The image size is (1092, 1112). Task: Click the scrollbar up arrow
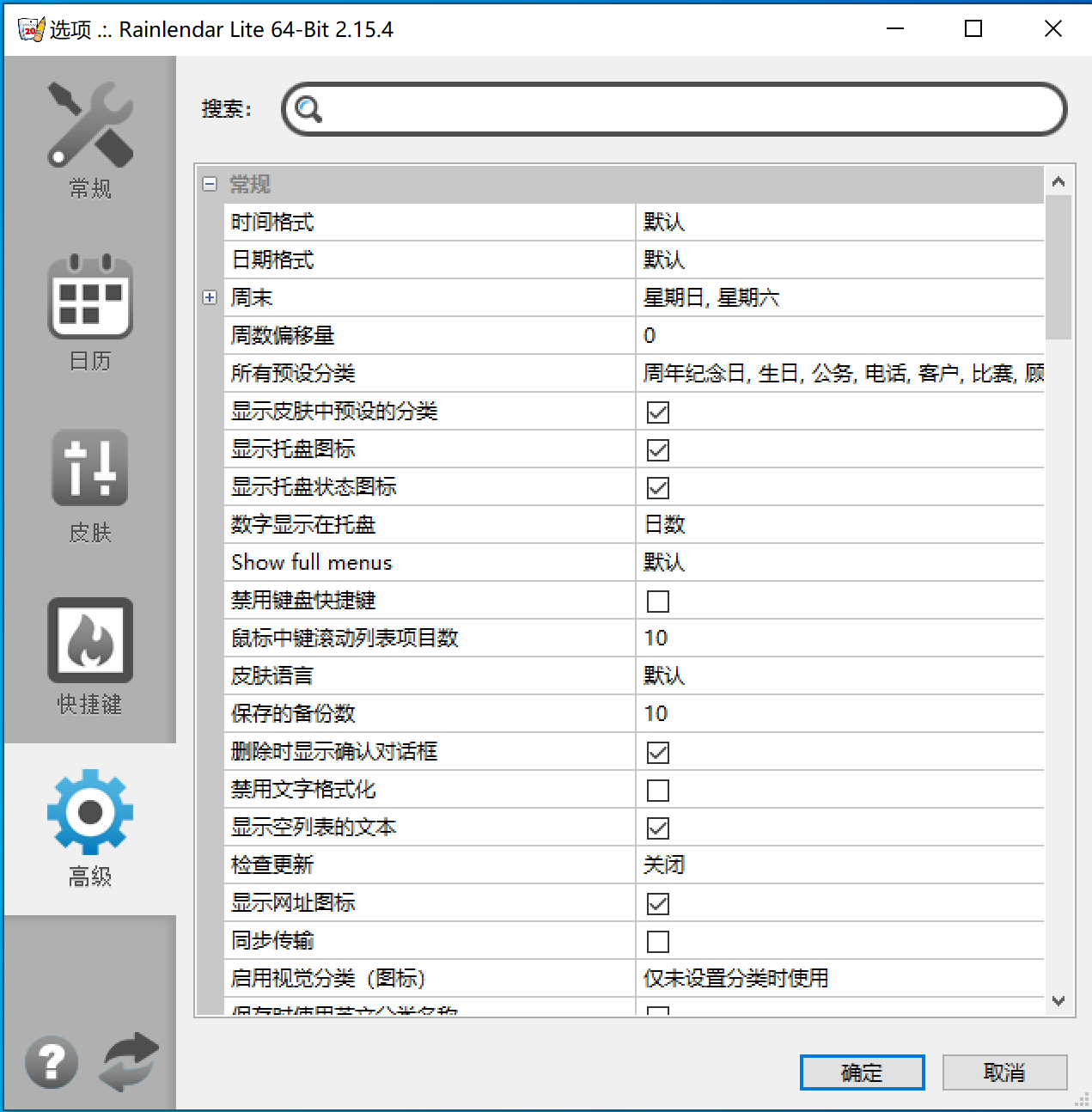point(1058,181)
